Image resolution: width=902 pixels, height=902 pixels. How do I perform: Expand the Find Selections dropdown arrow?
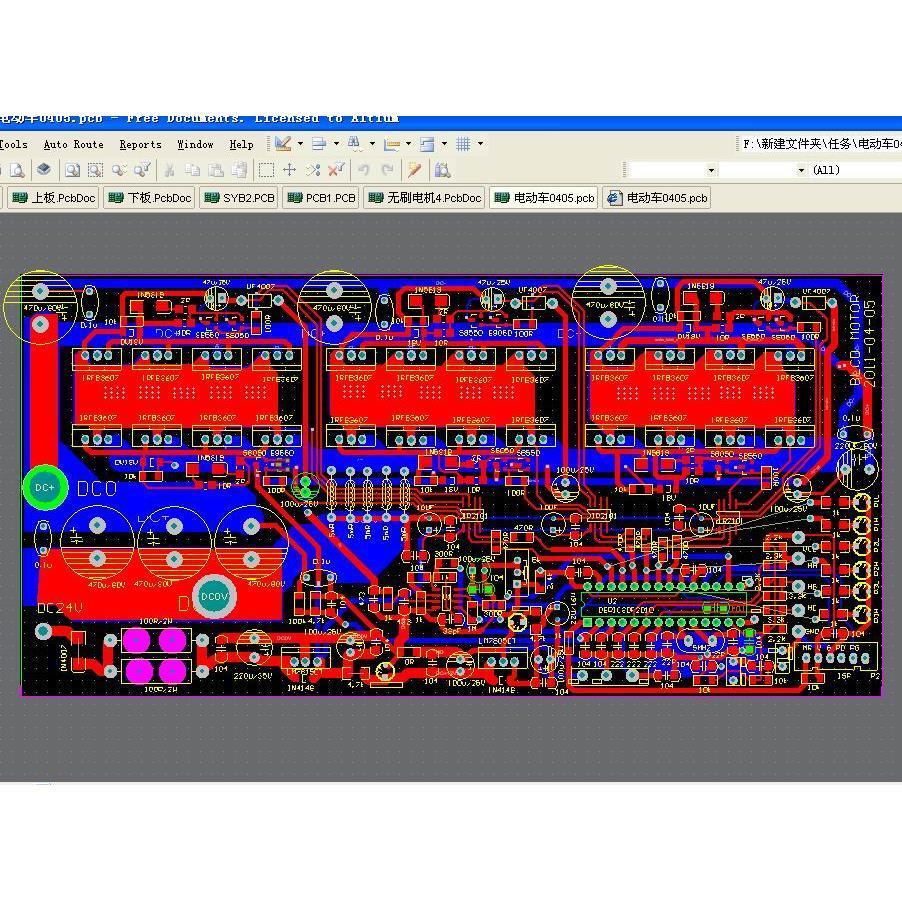click(x=372, y=144)
